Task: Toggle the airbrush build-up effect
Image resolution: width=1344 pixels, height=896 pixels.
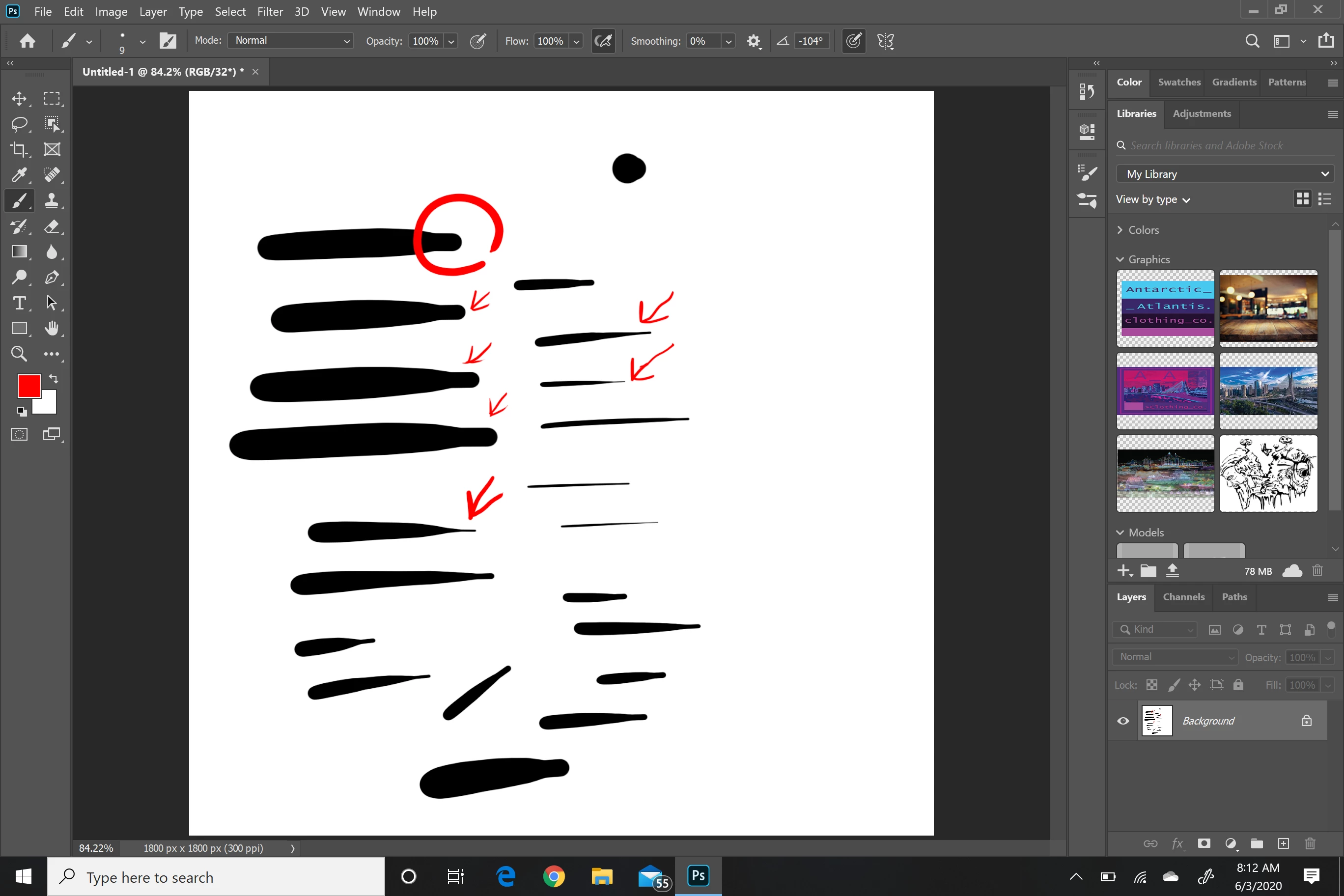Action: tap(603, 41)
